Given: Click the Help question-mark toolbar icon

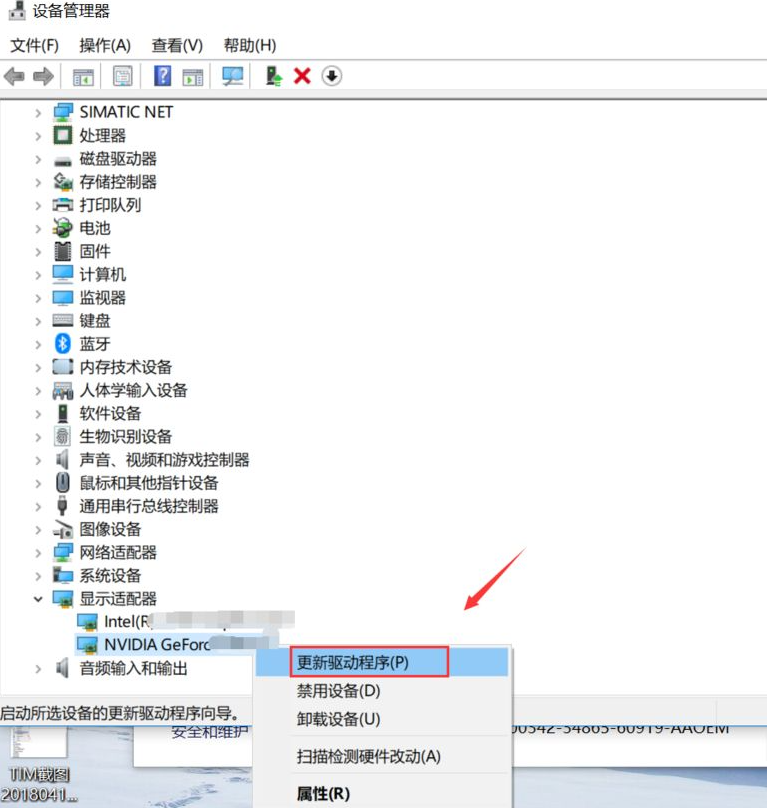Looking at the screenshot, I should (162, 76).
